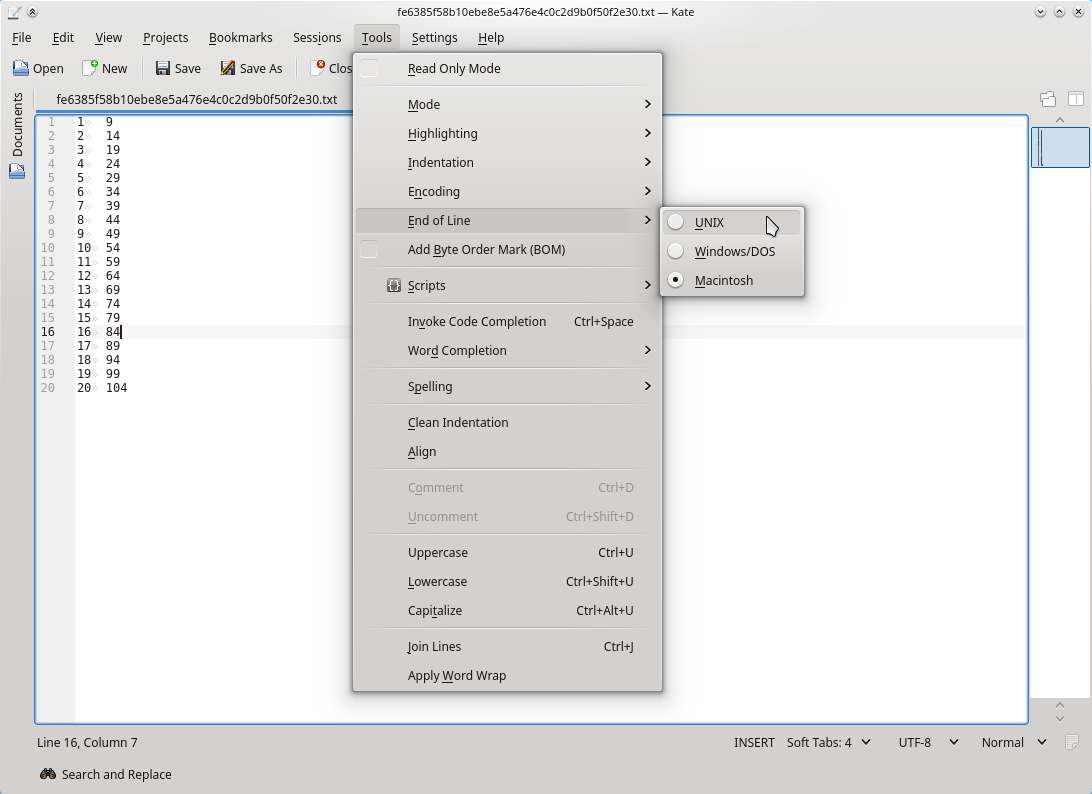Expand the Spelling submenu
Screen dimensions: 1092x794
coord(507,387)
